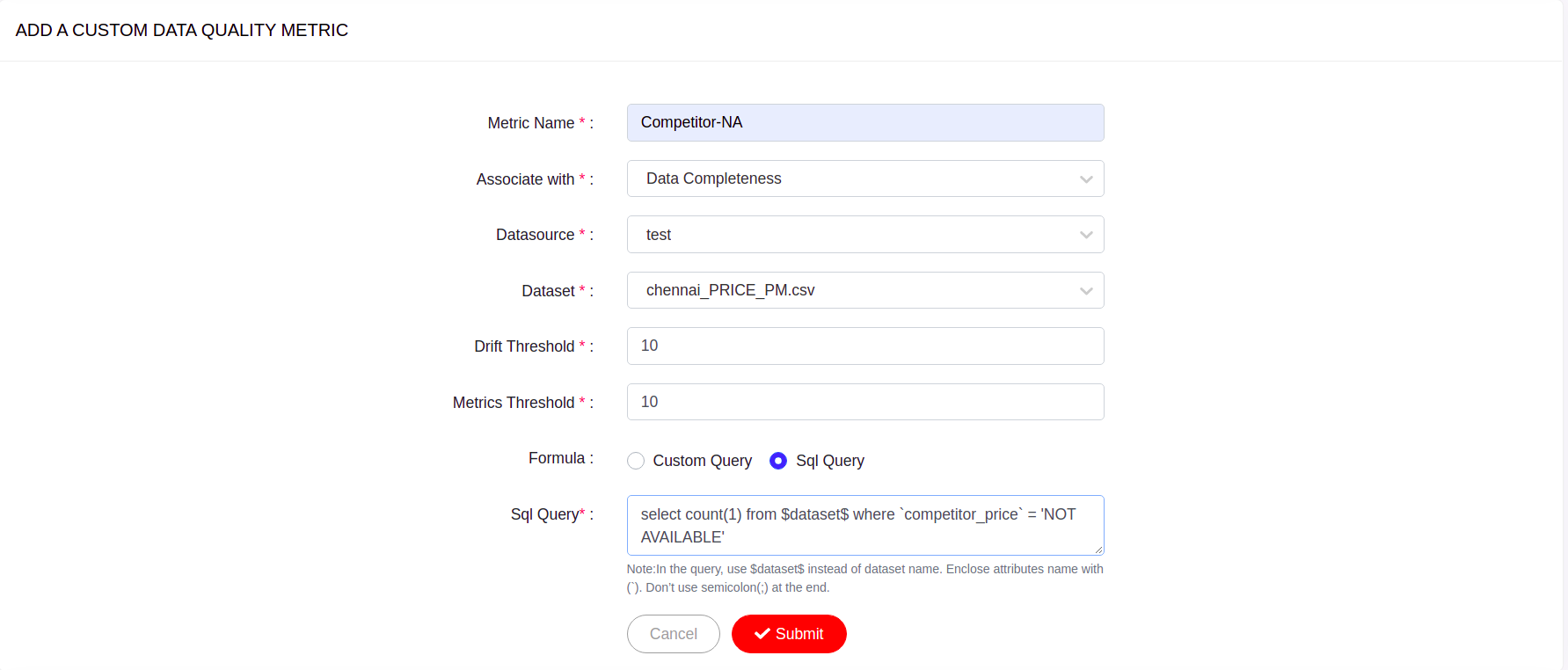Viewport: 1568px width, 670px height.
Task: Click the checkmark icon on Submit button
Action: coord(762,634)
